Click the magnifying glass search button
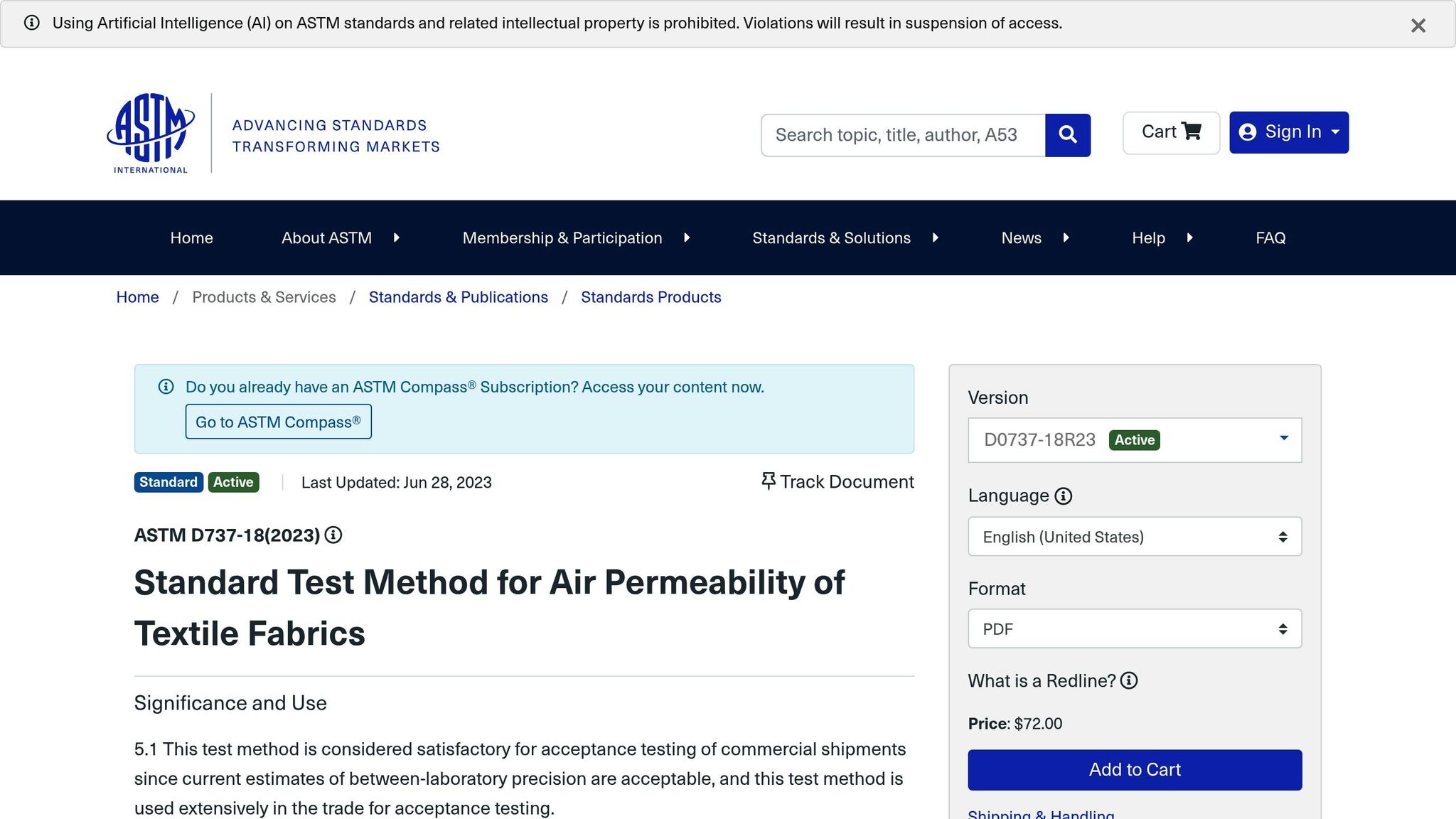This screenshot has width=1456, height=819. click(1067, 135)
